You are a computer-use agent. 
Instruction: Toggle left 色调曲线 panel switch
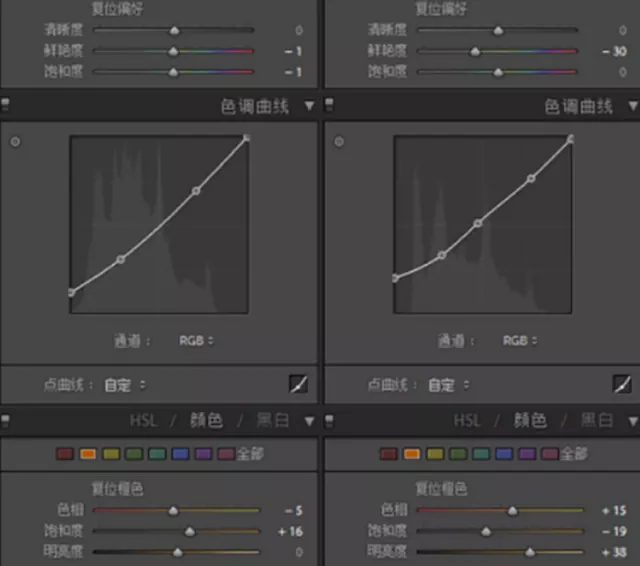5,105
